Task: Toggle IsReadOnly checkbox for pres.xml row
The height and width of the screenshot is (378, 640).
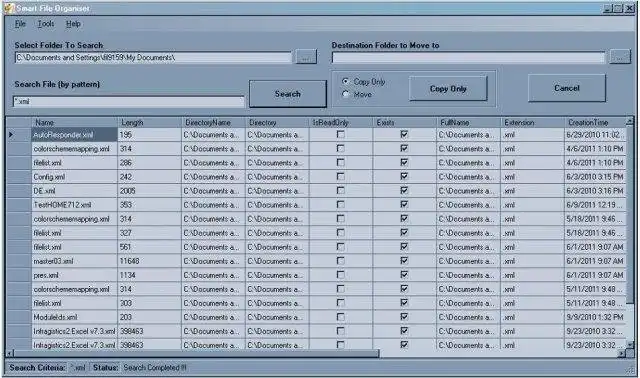Action: pos(340,275)
